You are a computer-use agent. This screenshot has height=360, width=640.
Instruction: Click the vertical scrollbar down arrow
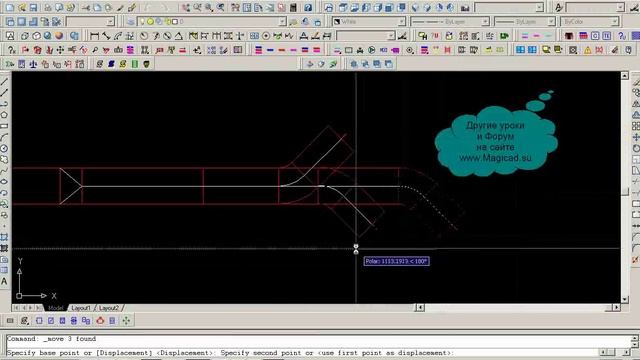coord(625,300)
